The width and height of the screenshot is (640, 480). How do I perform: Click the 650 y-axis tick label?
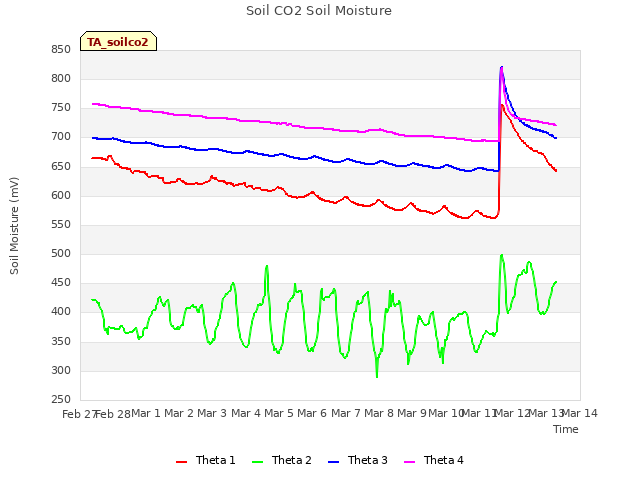61,167
